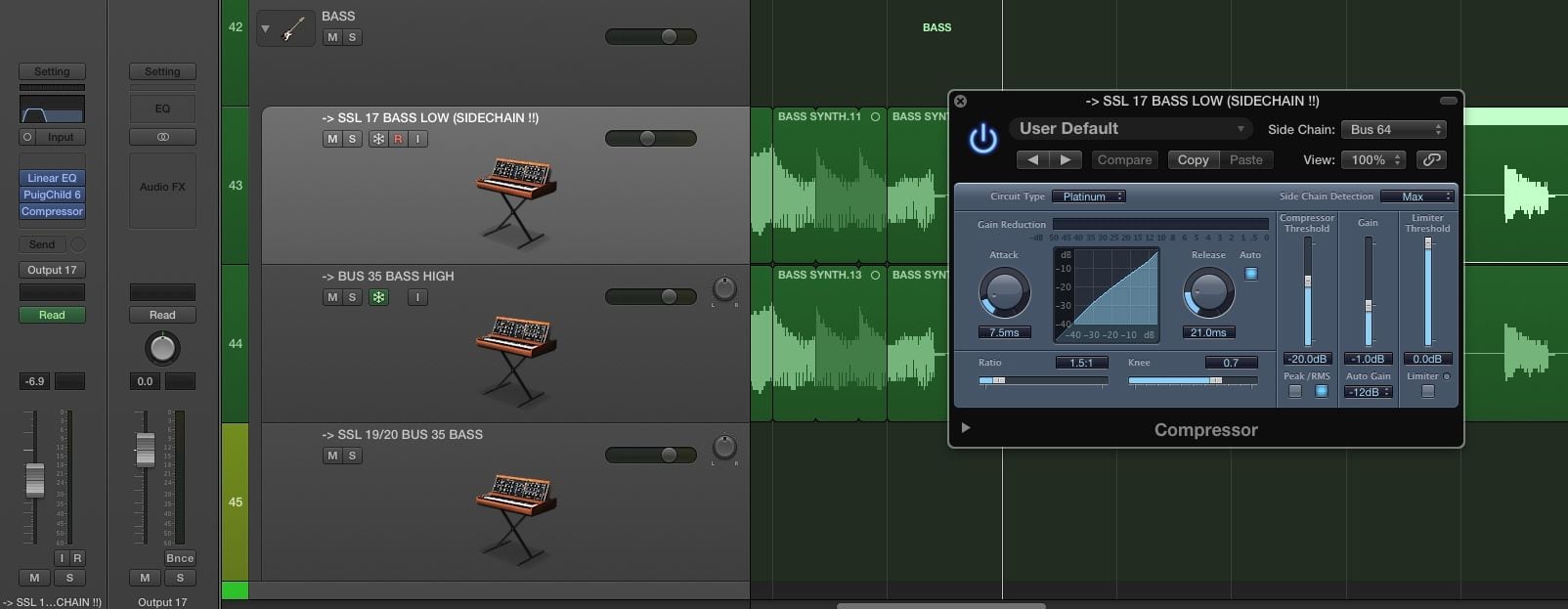The image size is (1568, 609).
Task: Mute BUS 35 BASS HIGH track
Action: tap(332, 297)
